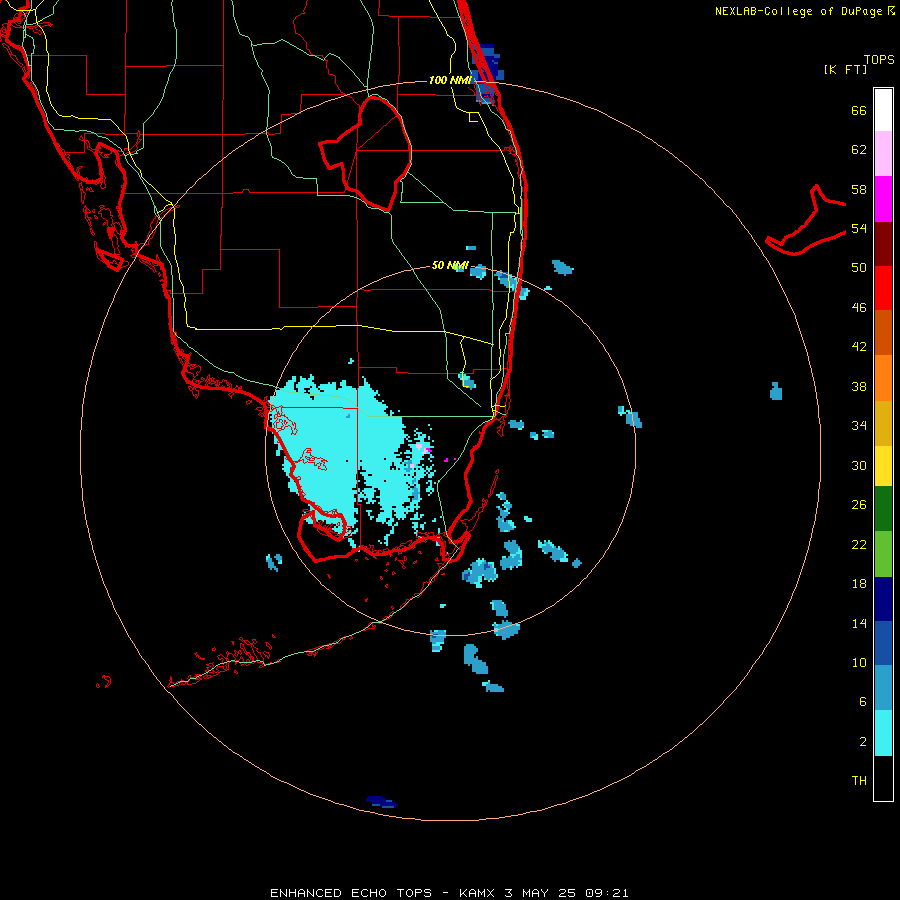Pick the dark green swatch between 30 and 26

(883, 509)
